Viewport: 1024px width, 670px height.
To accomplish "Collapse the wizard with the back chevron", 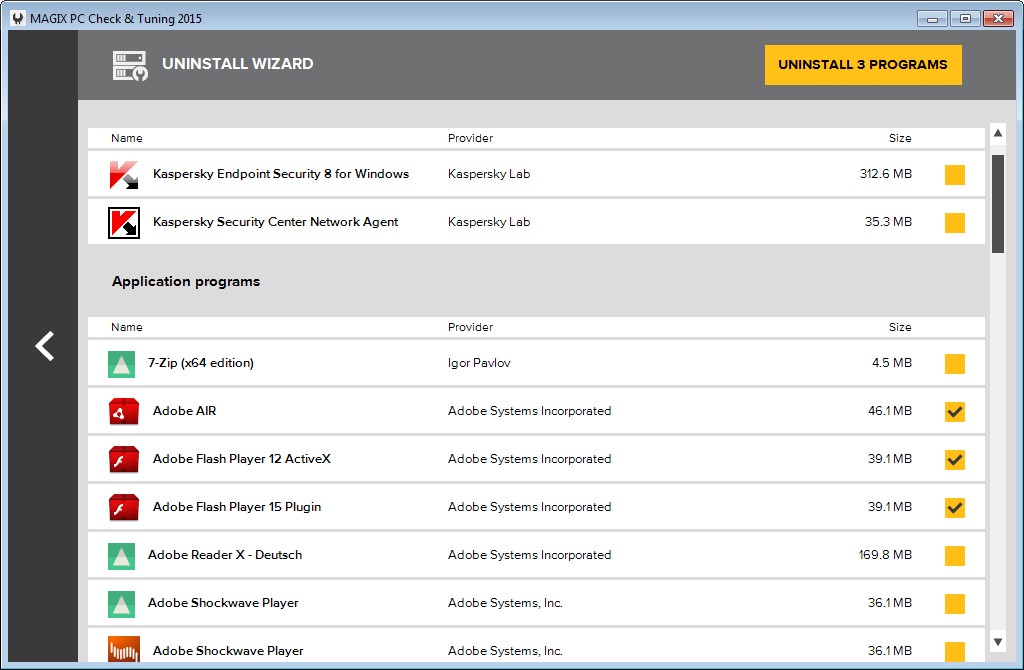I will tap(43, 346).
